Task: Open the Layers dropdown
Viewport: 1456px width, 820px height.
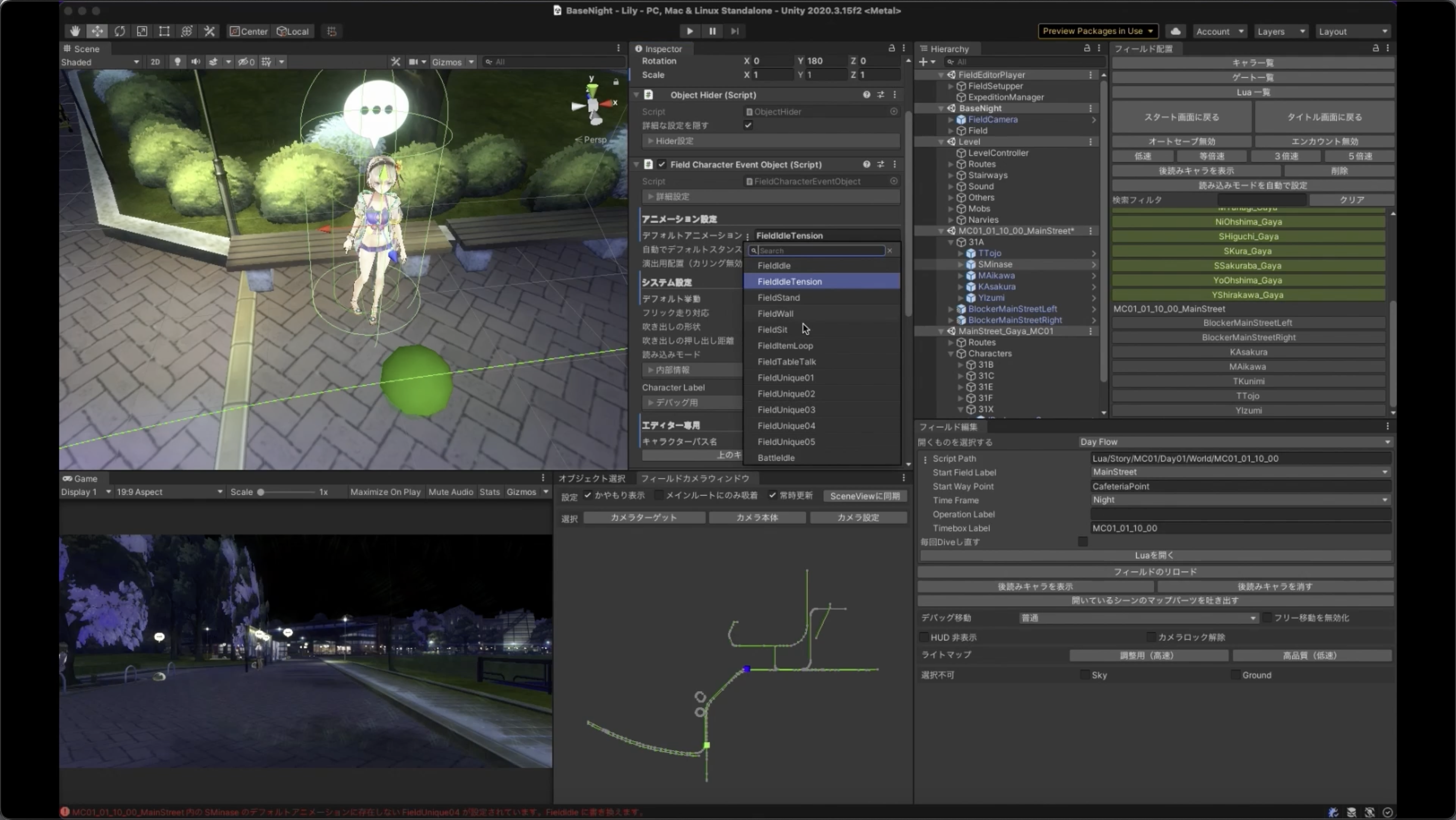Action: 1280,31
